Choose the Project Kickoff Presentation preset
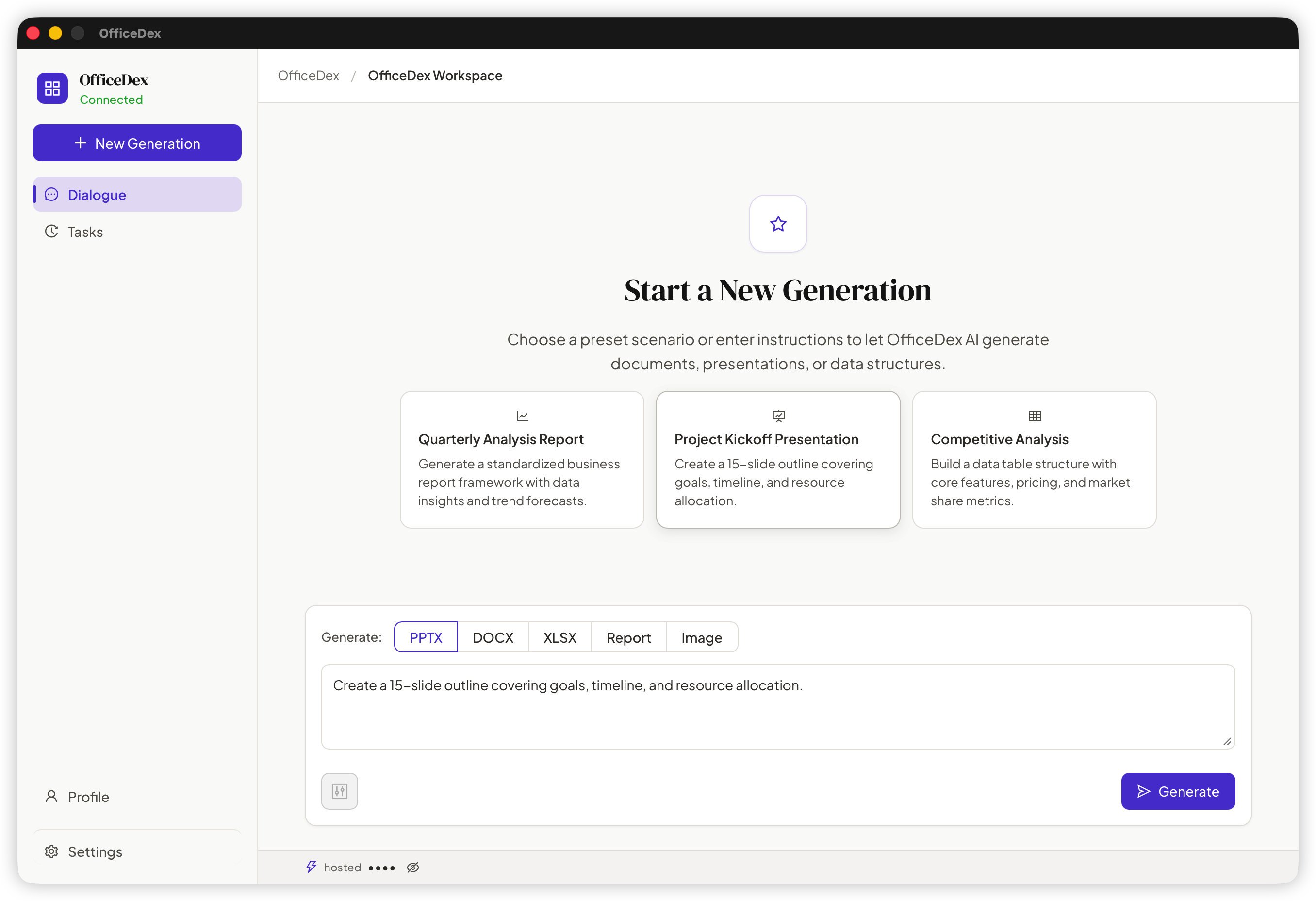 (x=778, y=460)
